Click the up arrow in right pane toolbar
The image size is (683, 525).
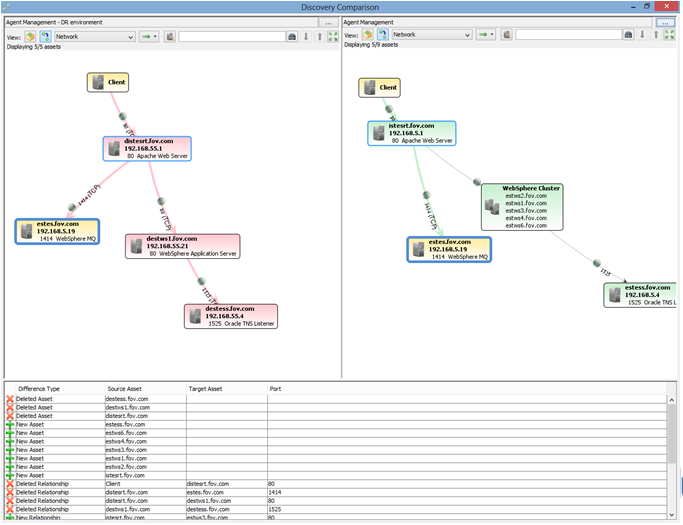[656, 36]
